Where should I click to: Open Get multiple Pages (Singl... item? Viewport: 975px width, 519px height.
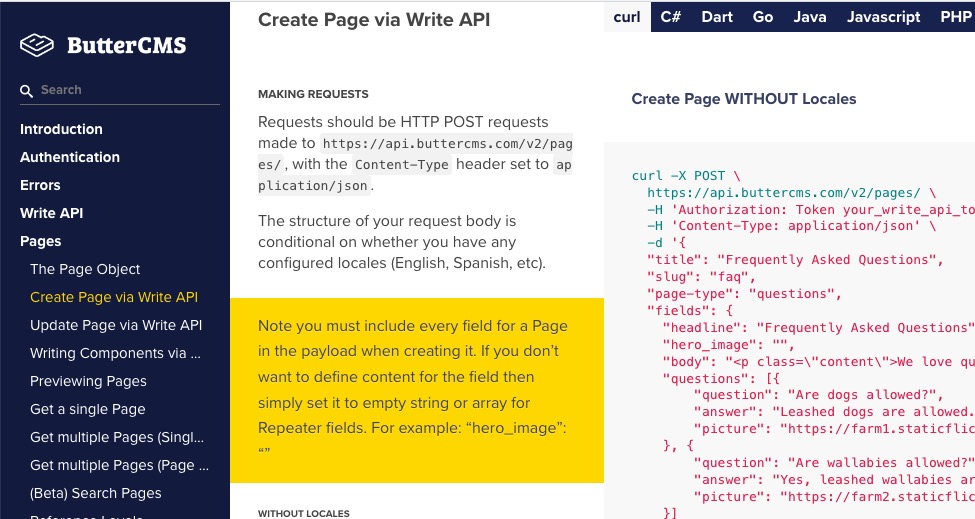point(117,437)
